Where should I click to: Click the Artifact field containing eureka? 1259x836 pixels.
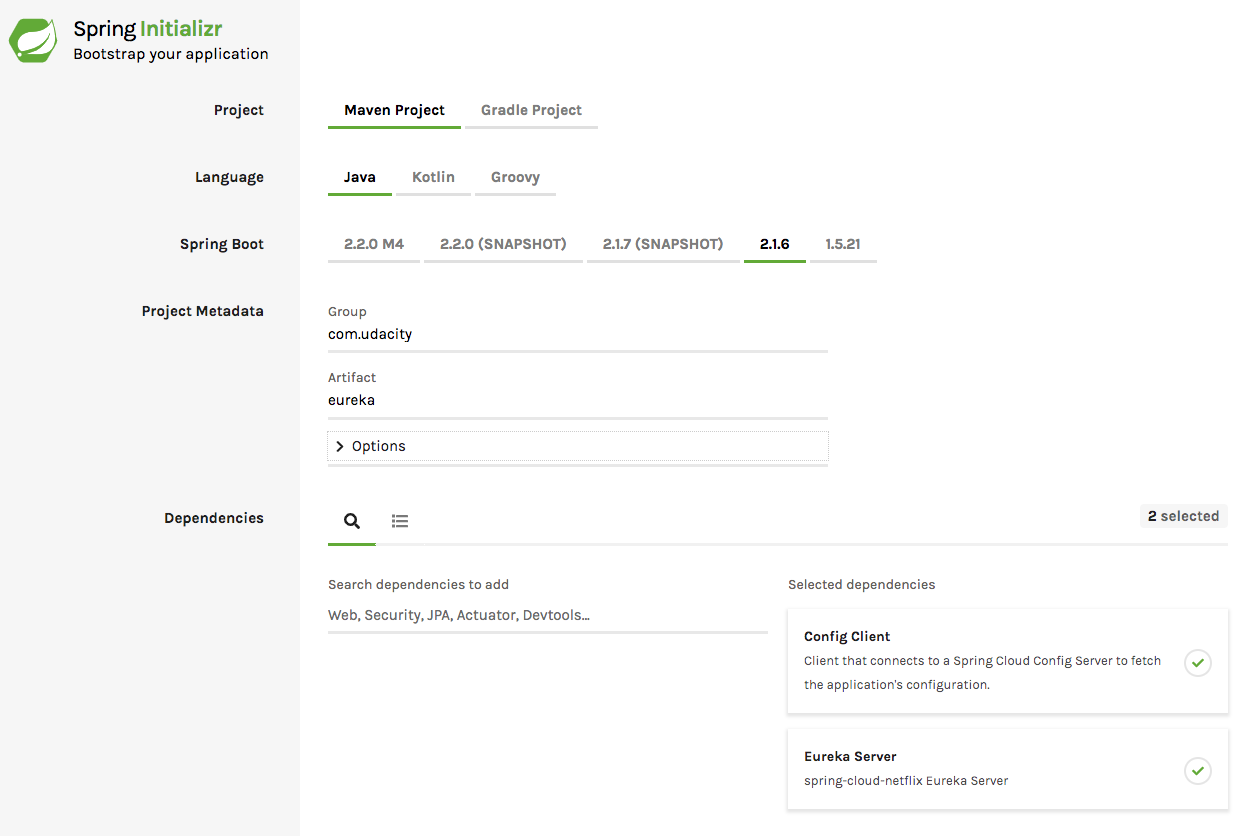577,401
